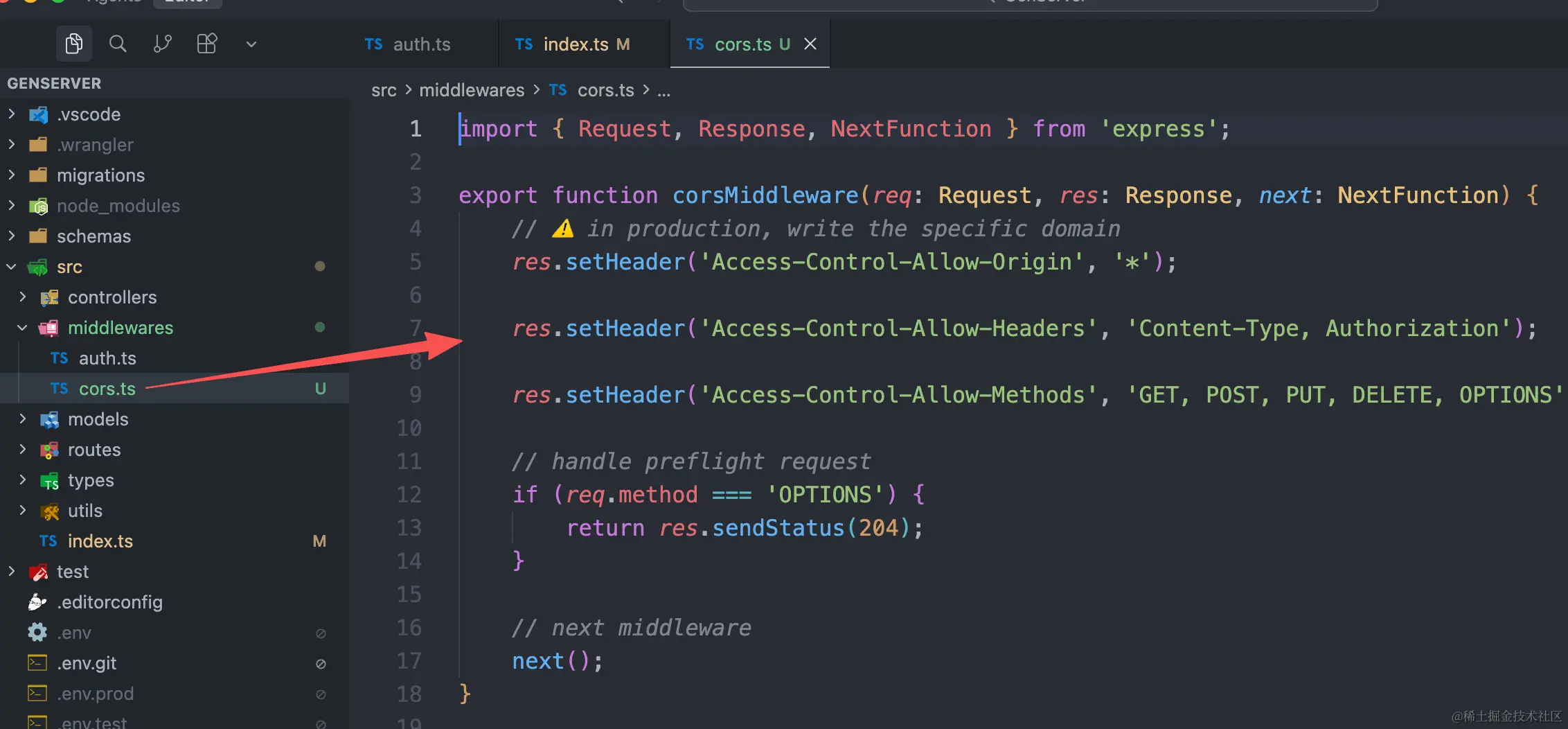Switch to the auth.ts tab
The height and width of the screenshot is (729, 1568).
click(x=420, y=44)
